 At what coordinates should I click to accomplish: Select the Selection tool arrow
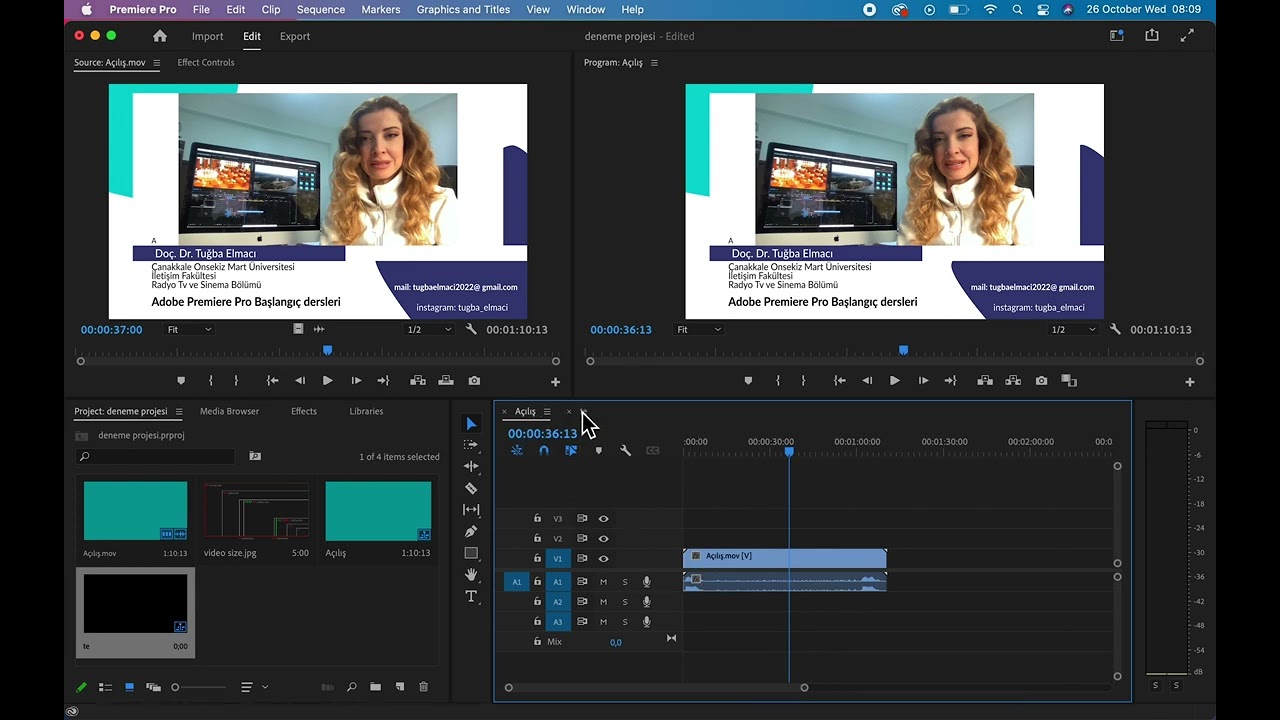click(x=471, y=424)
